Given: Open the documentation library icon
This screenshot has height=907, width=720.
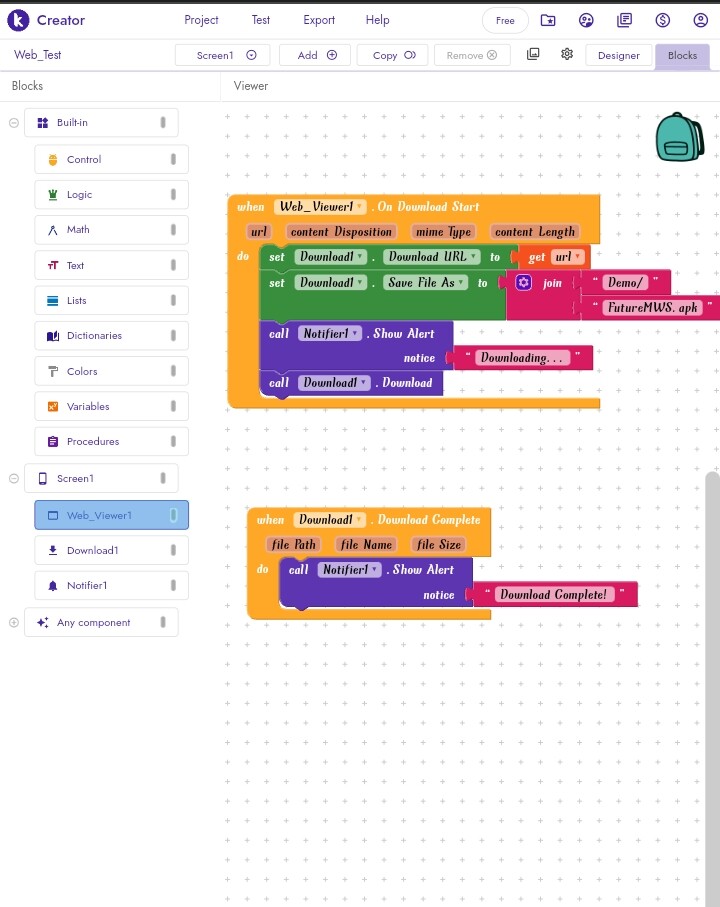Looking at the screenshot, I should tap(624, 20).
